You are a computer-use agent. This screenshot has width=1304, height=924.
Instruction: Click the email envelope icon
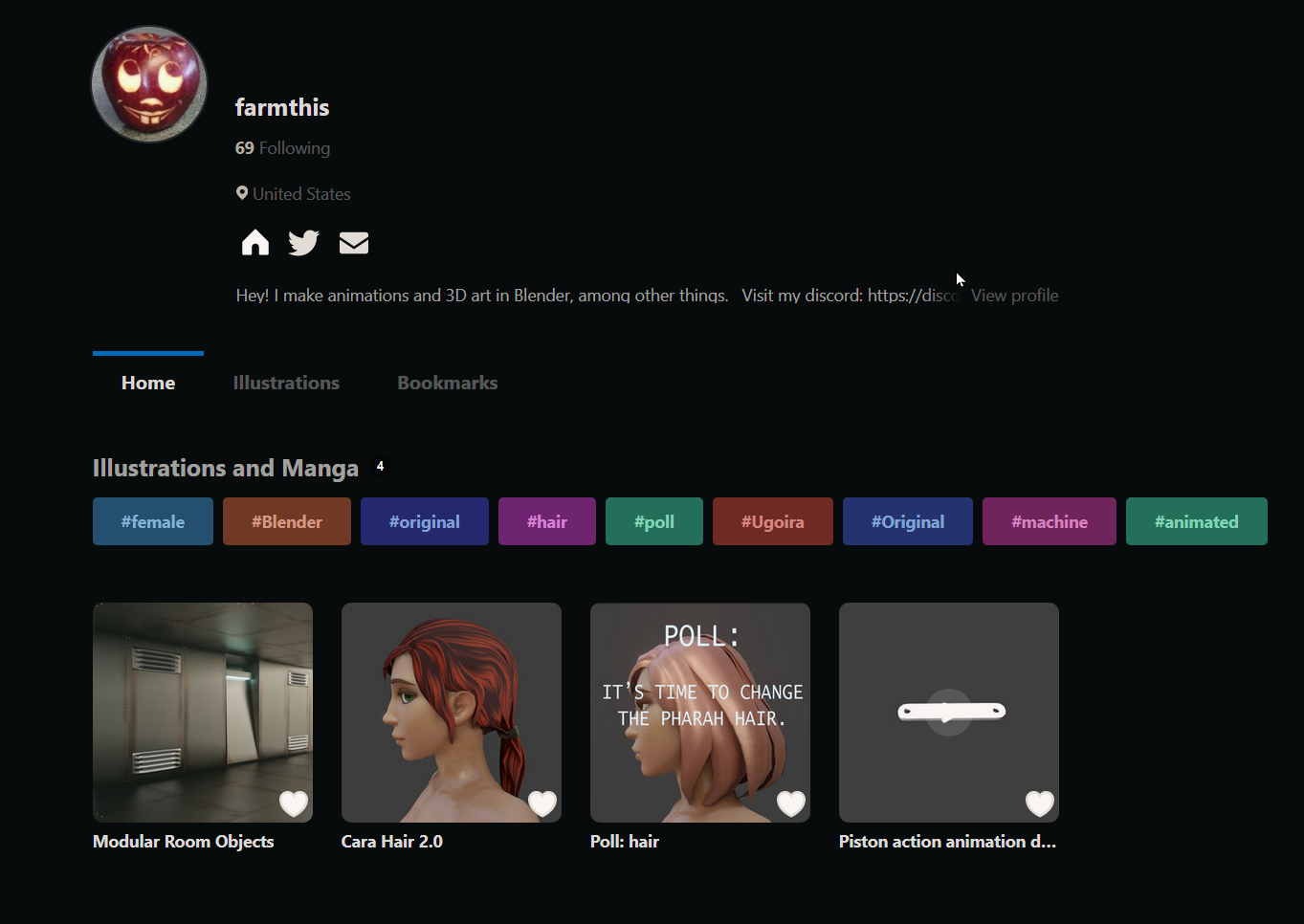click(354, 243)
